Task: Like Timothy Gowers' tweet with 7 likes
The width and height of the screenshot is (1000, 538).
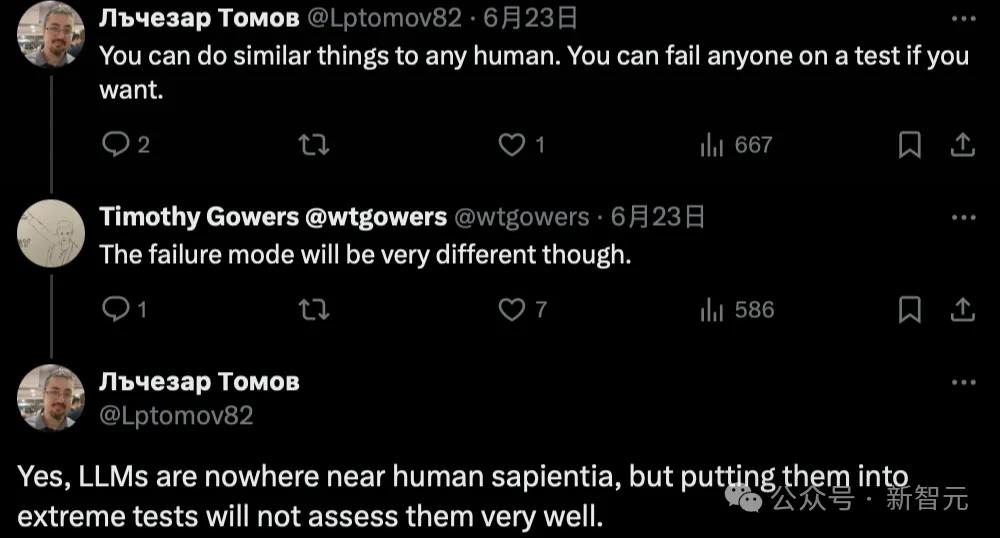Action: tap(512, 310)
